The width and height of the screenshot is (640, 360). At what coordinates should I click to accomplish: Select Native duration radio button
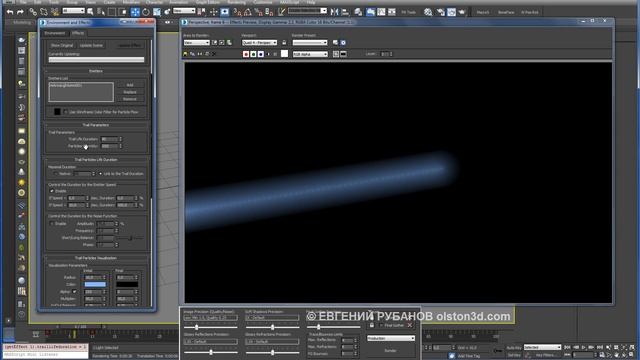pyautogui.click(x=55, y=173)
